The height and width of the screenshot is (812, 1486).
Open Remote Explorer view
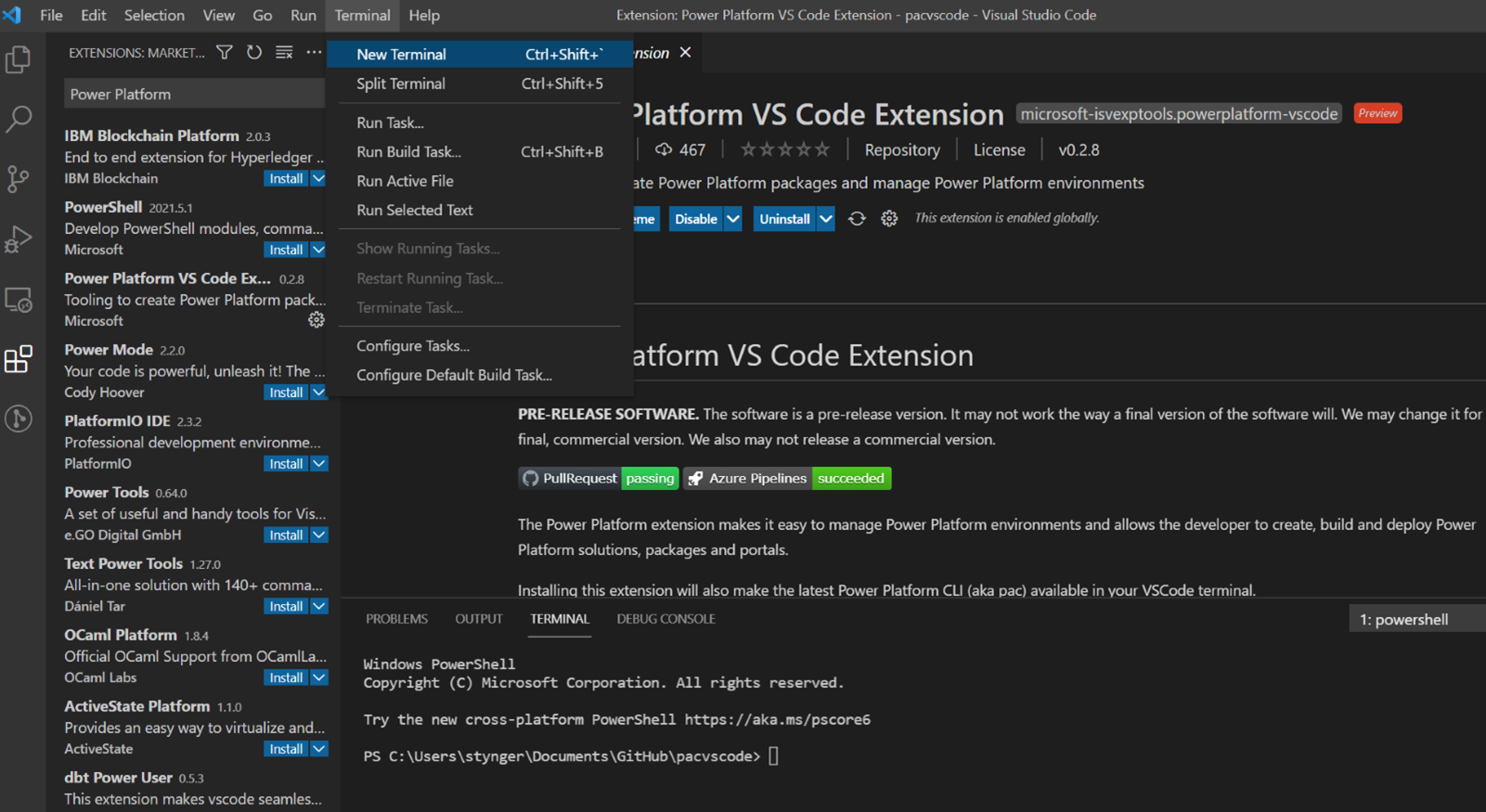tap(19, 300)
